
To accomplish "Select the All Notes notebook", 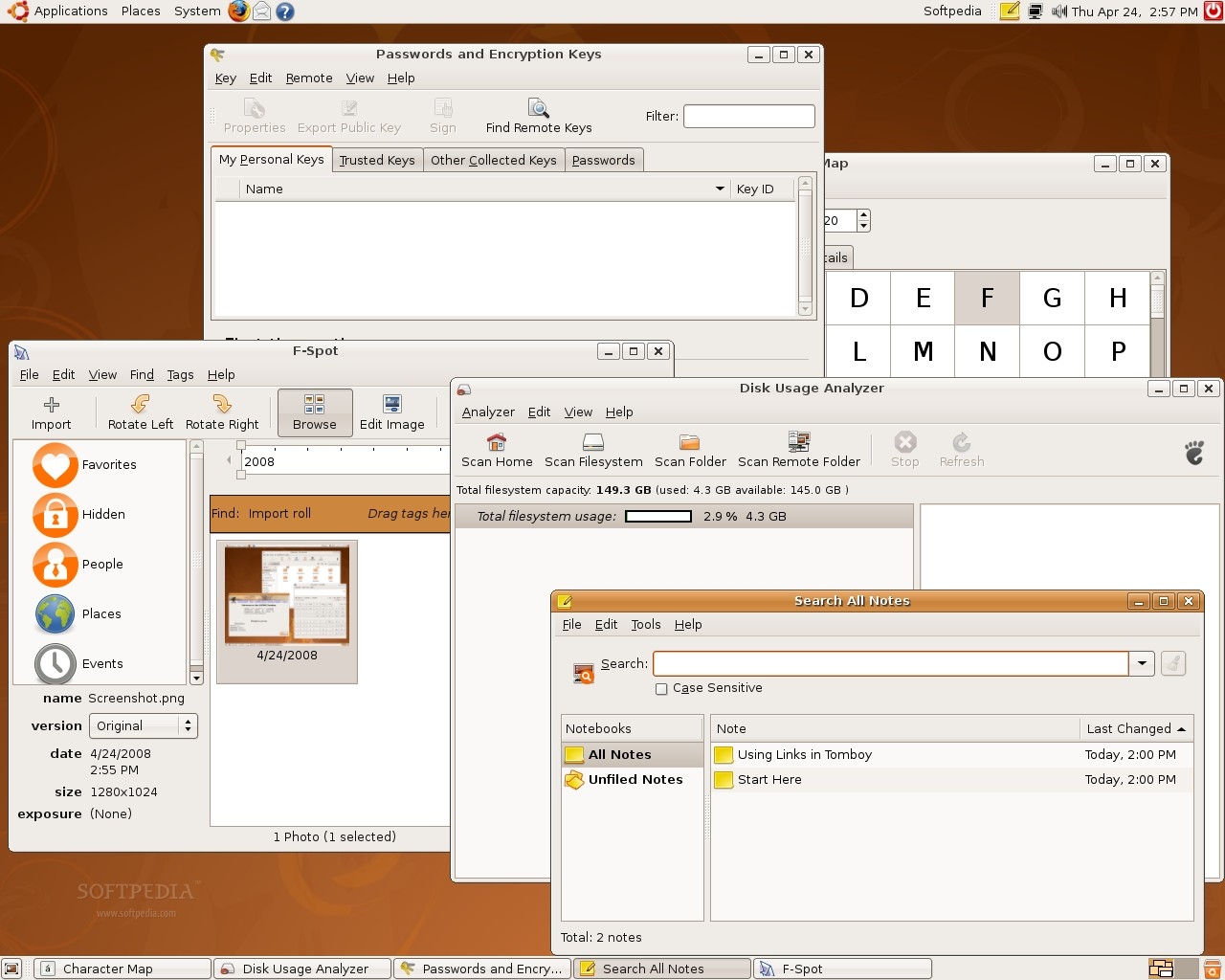I will point(632,755).
